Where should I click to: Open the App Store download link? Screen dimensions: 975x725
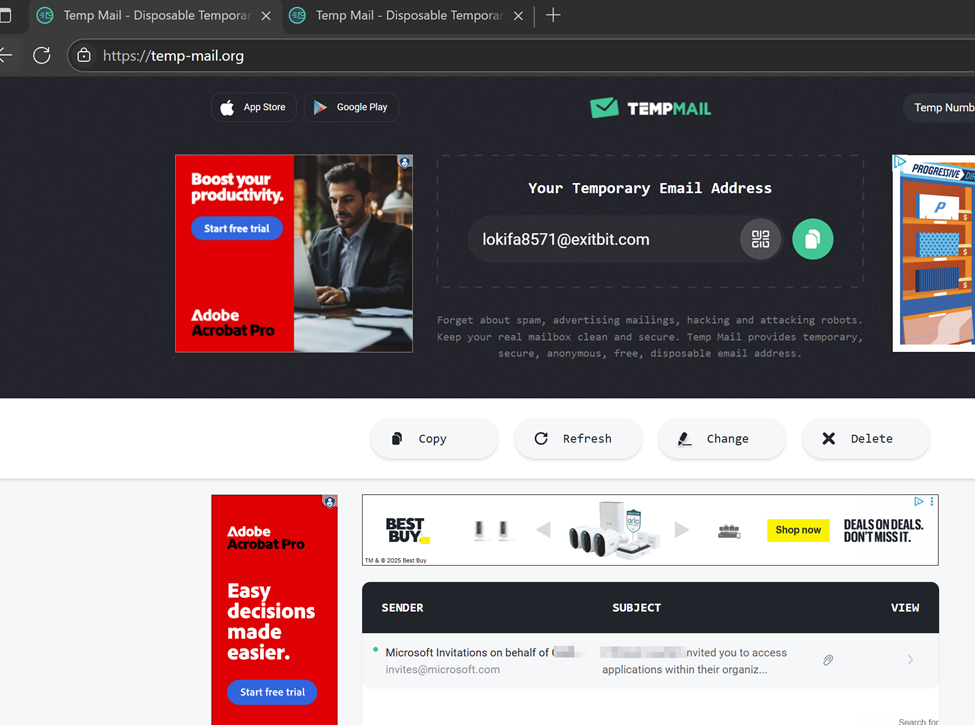coord(254,108)
